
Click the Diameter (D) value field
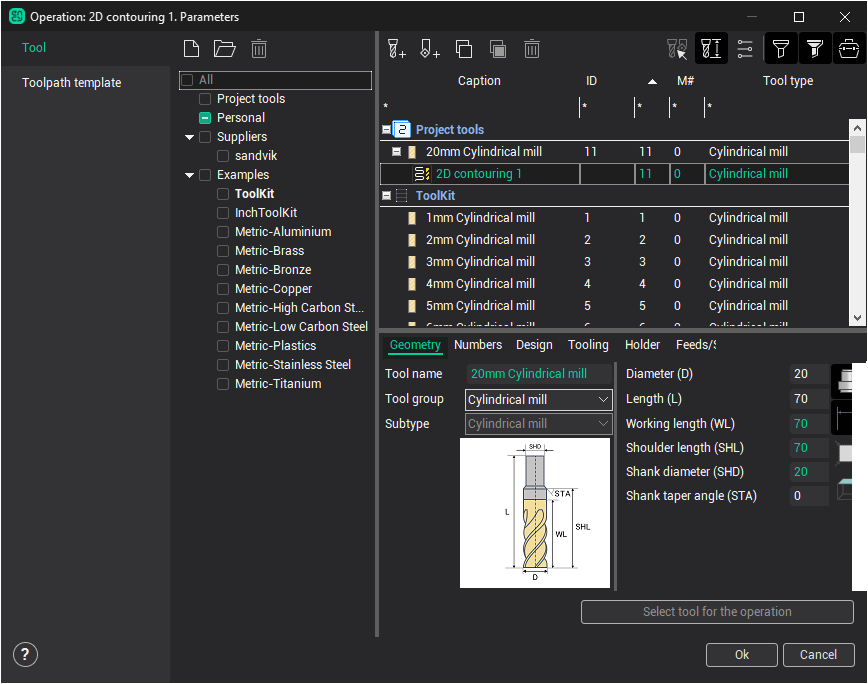click(808, 374)
